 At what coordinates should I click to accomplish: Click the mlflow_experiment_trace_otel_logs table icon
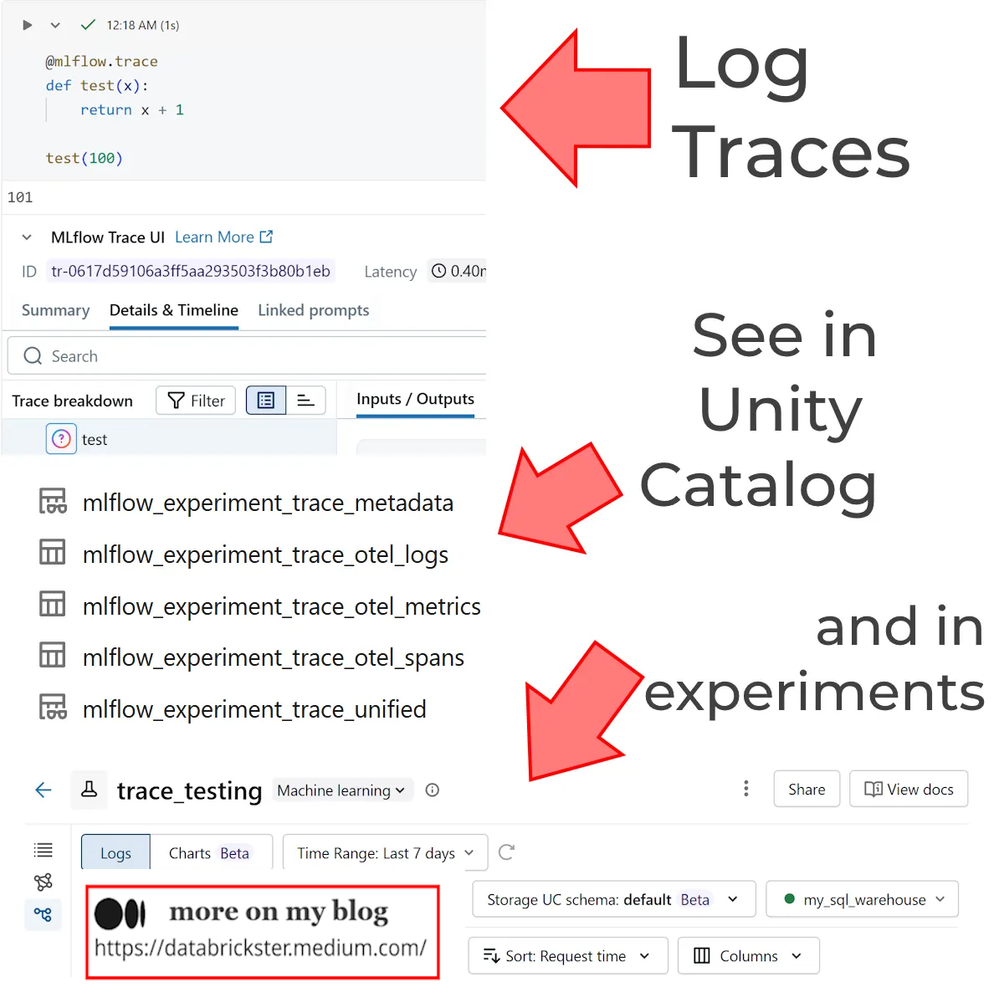[x=51, y=552]
